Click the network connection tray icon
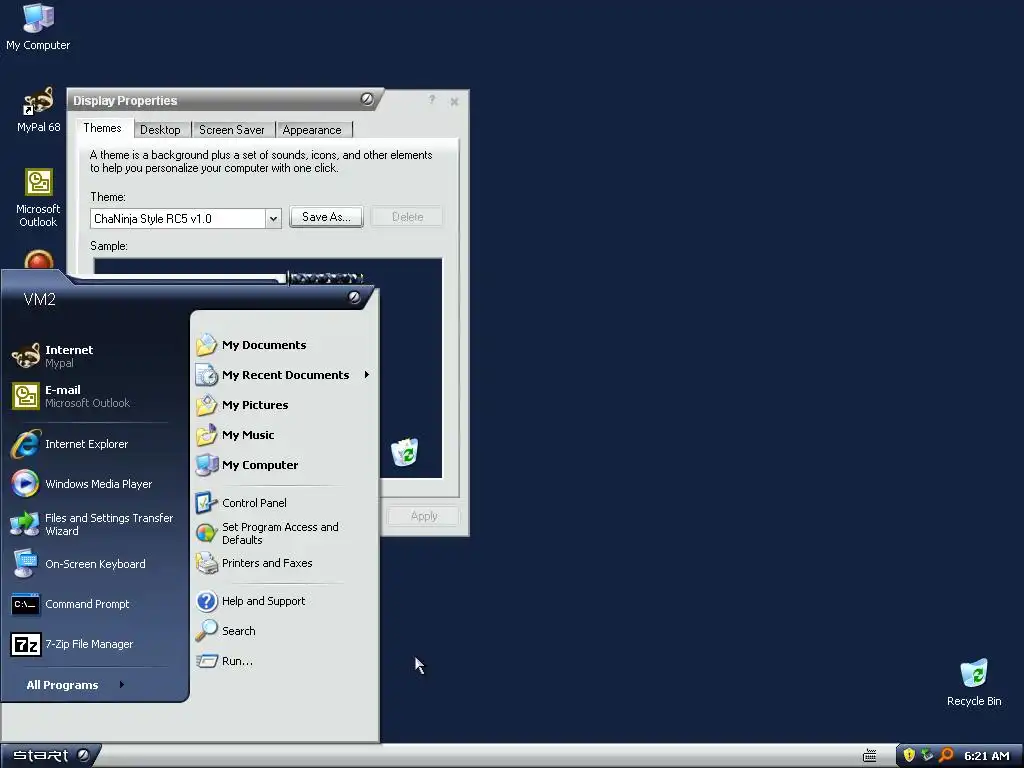The image size is (1024, 768). [927, 756]
